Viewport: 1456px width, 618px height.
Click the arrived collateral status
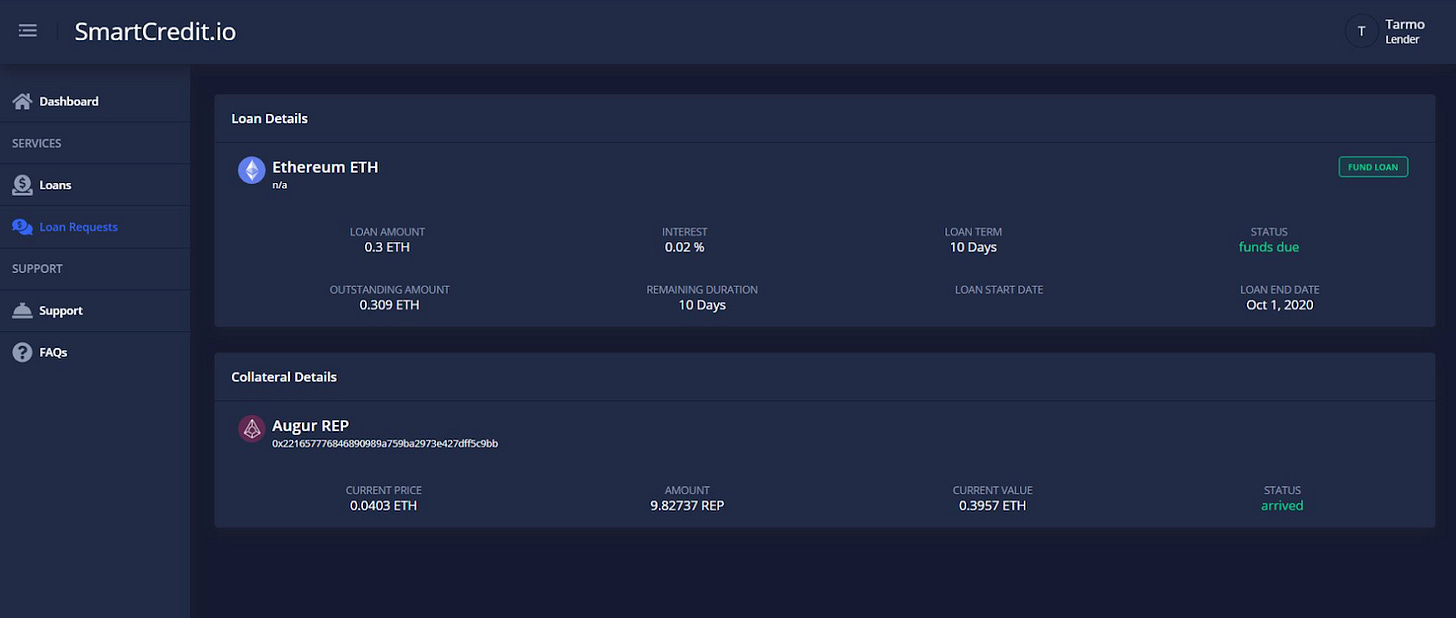pyautogui.click(x=1282, y=506)
